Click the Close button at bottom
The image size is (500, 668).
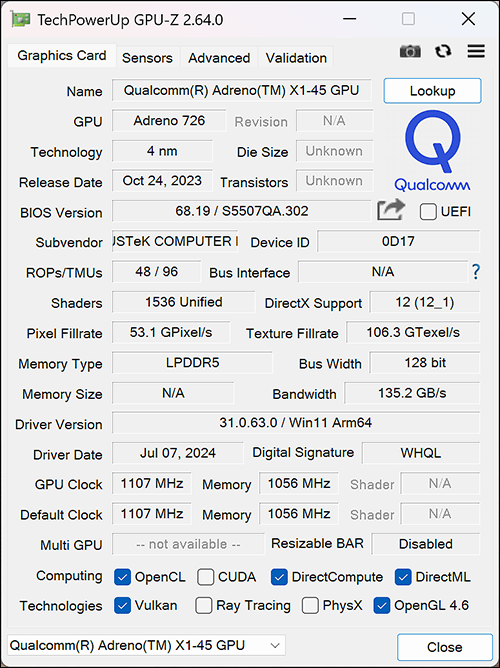444,647
